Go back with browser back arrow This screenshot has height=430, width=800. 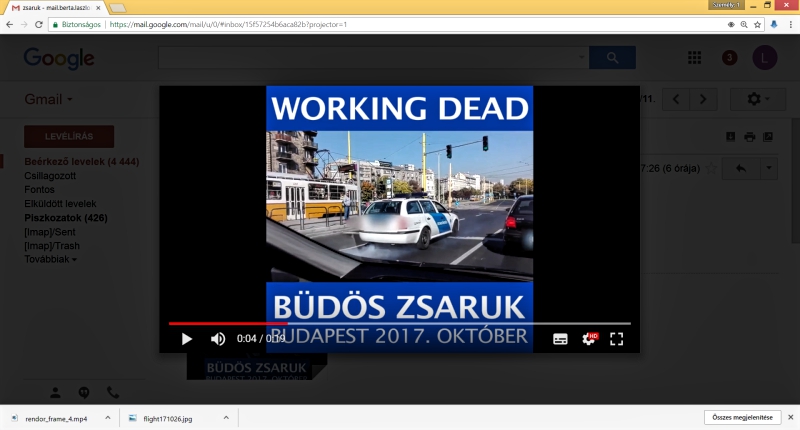[x=9, y=24]
